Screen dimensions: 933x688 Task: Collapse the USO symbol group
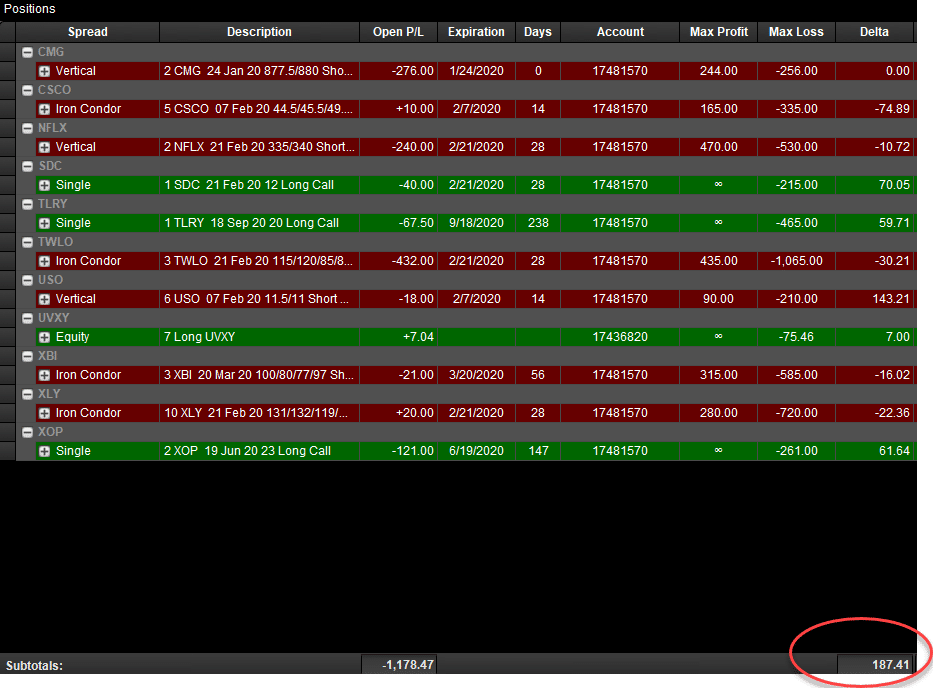27,280
